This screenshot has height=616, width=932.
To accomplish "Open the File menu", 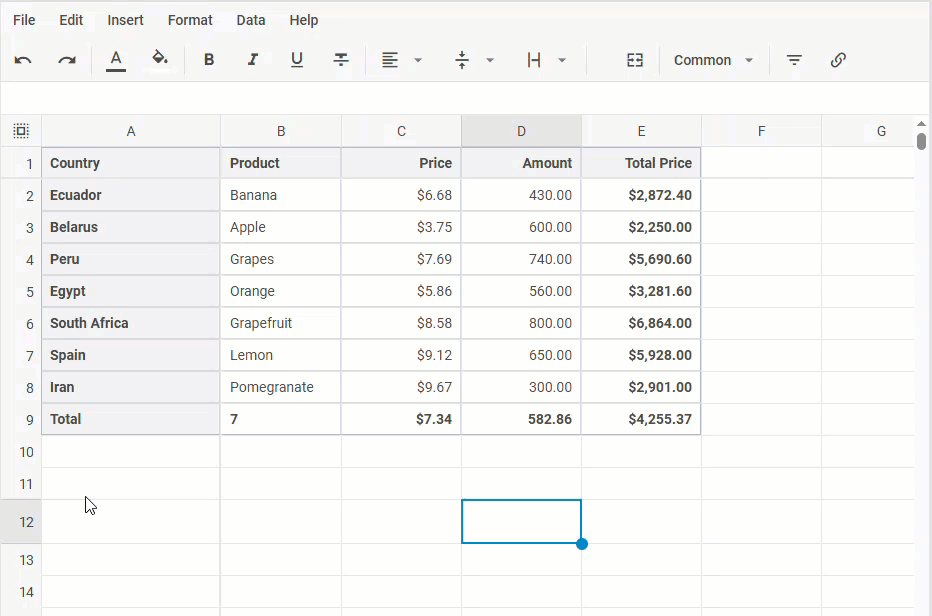I will point(24,20).
